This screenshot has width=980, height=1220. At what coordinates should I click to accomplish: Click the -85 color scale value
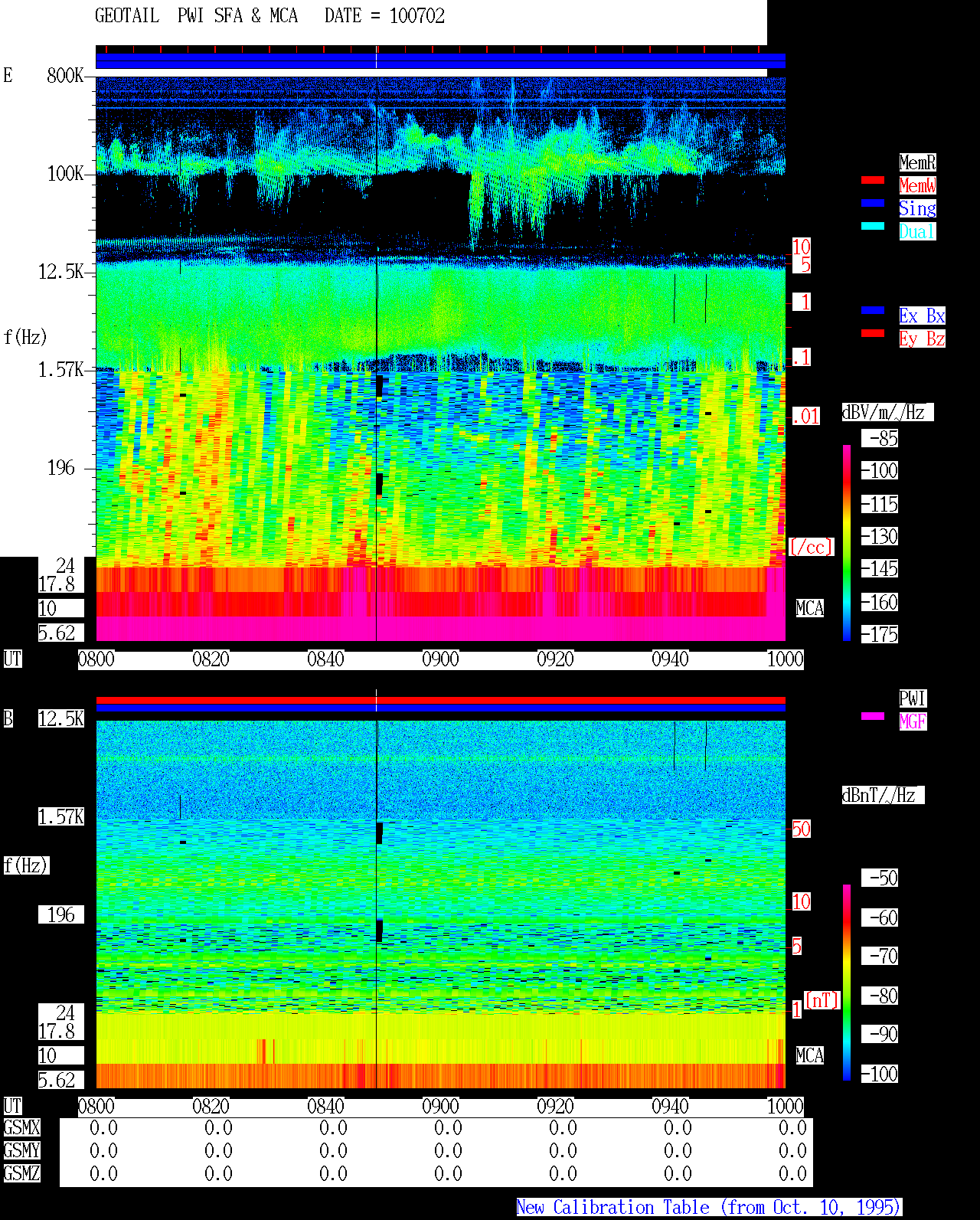(880, 438)
